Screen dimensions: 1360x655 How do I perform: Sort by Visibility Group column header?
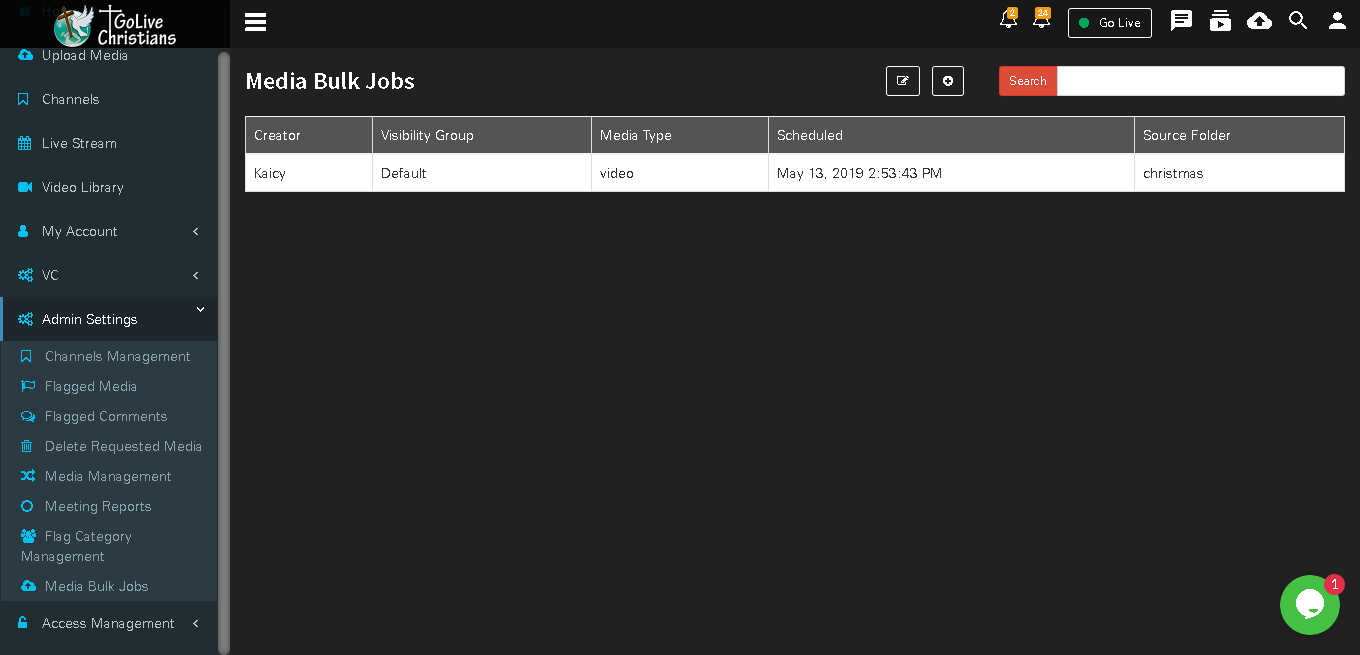coord(482,135)
